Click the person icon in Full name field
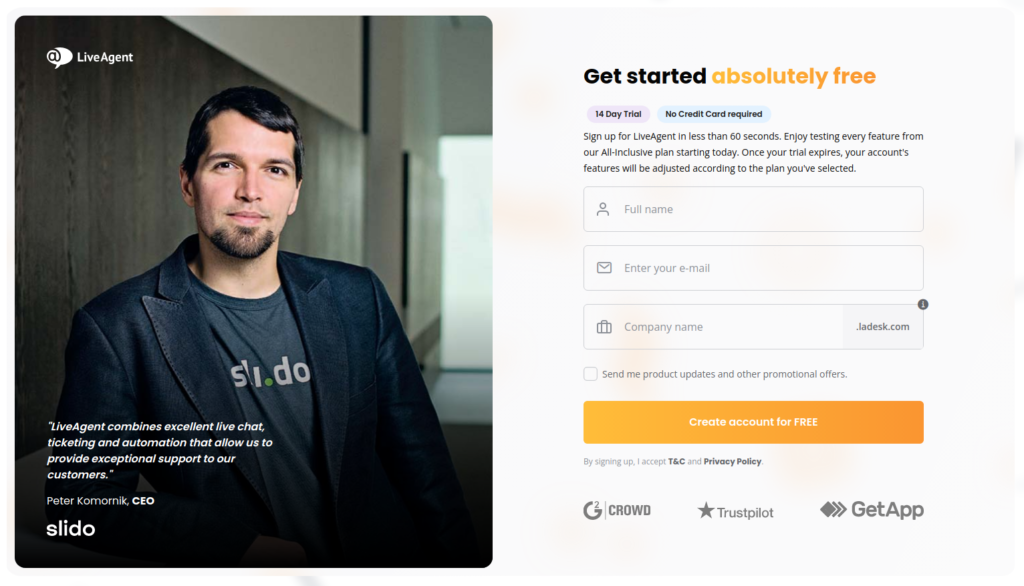The image size is (1024, 586). [601, 209]
